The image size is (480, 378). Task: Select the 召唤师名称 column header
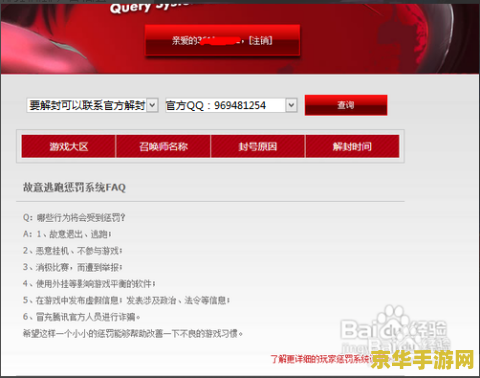pos(163,146)
